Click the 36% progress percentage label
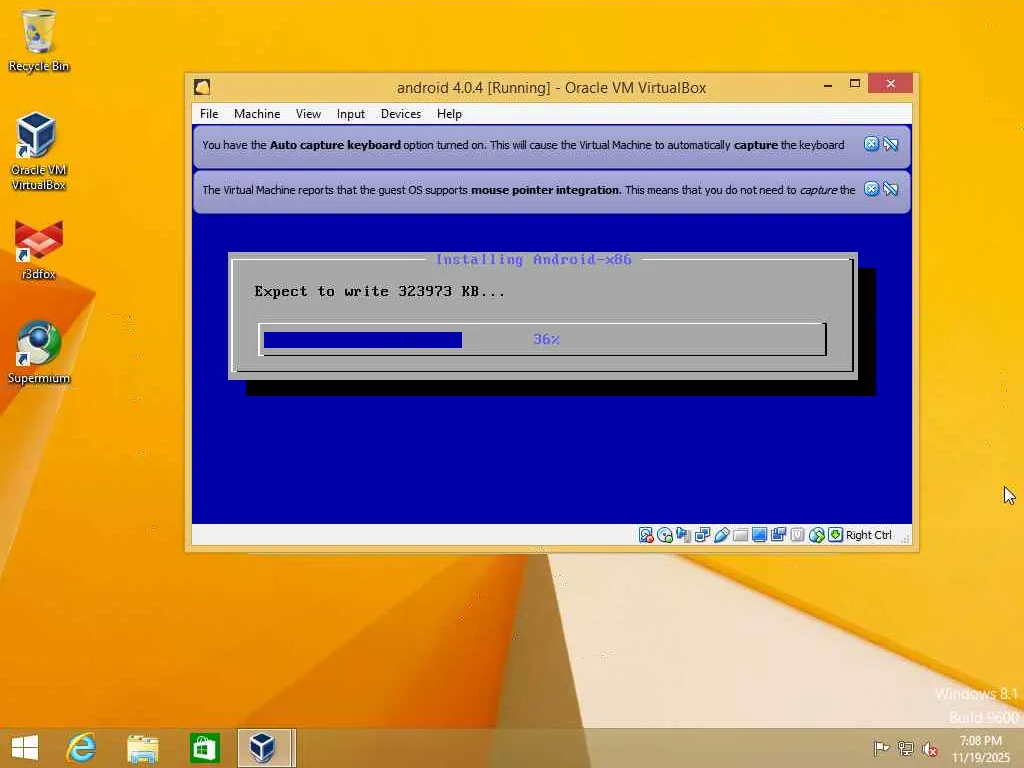This screenshot has height=768, width=1024. pos(547,340)
